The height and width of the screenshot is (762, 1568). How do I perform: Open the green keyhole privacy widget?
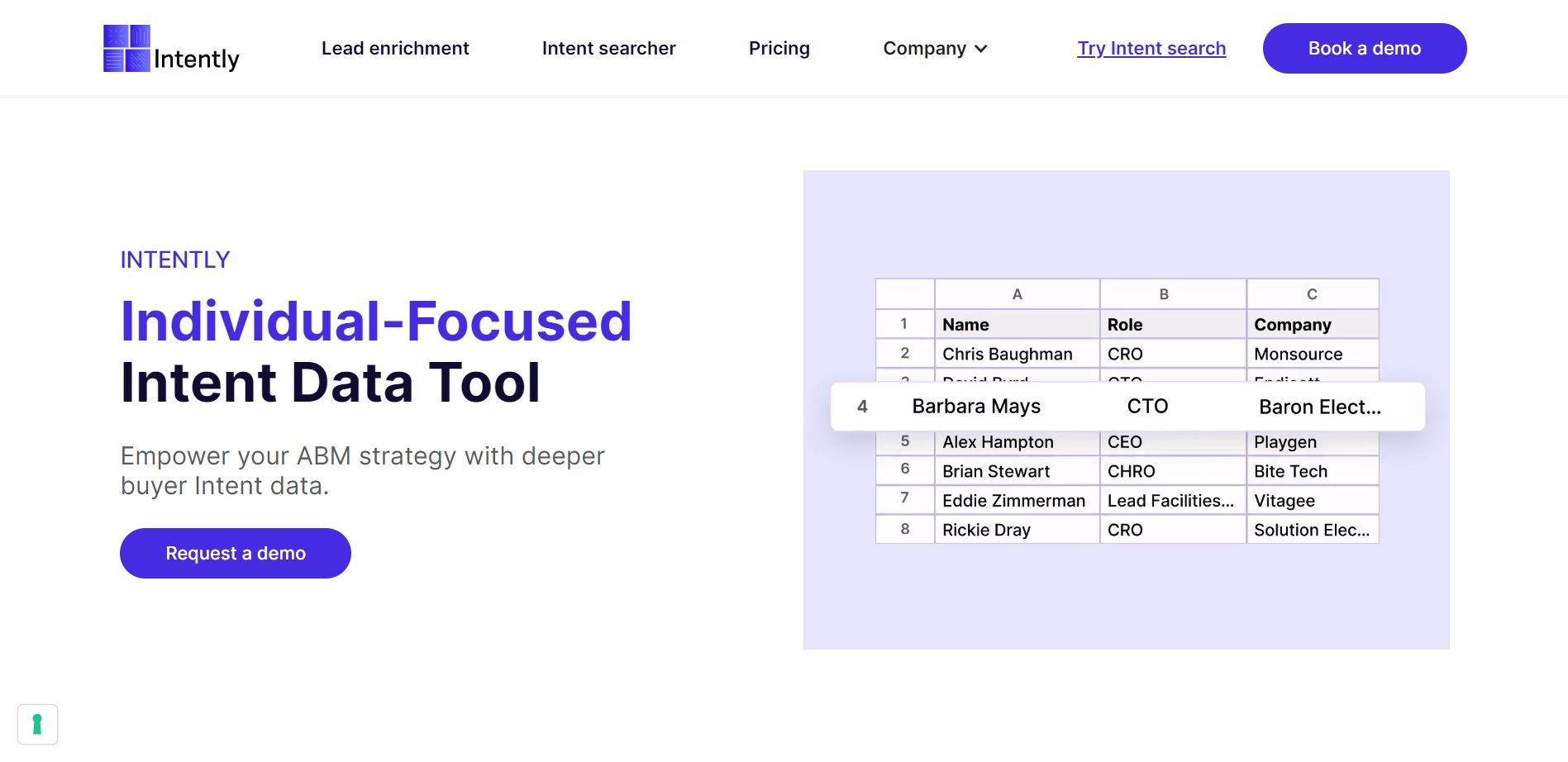(x=37, y=724)
